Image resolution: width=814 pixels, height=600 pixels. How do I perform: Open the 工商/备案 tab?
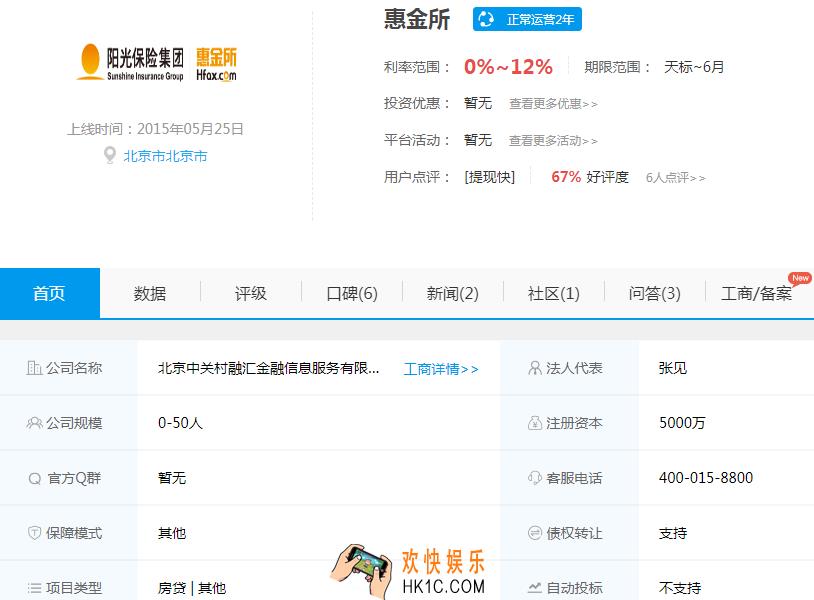[x=756, y=293]
